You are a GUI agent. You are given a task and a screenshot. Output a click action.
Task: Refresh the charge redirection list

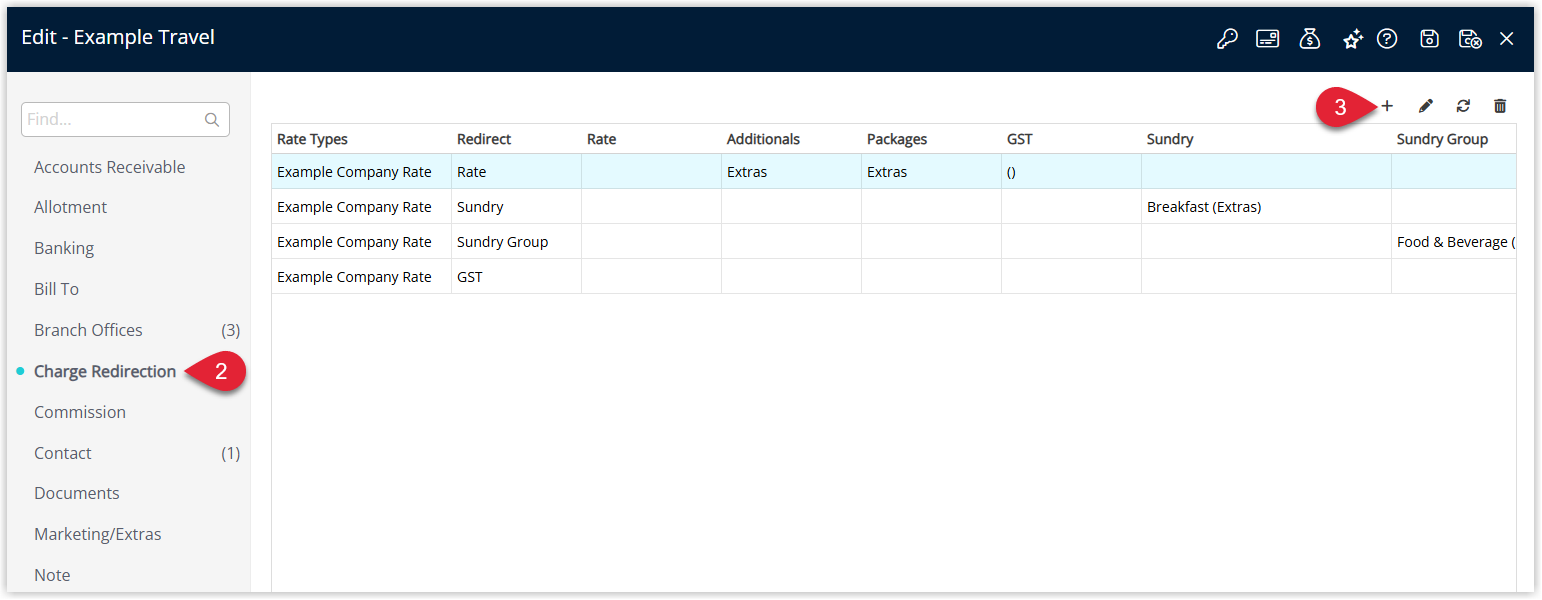(x=1463, y=106)
